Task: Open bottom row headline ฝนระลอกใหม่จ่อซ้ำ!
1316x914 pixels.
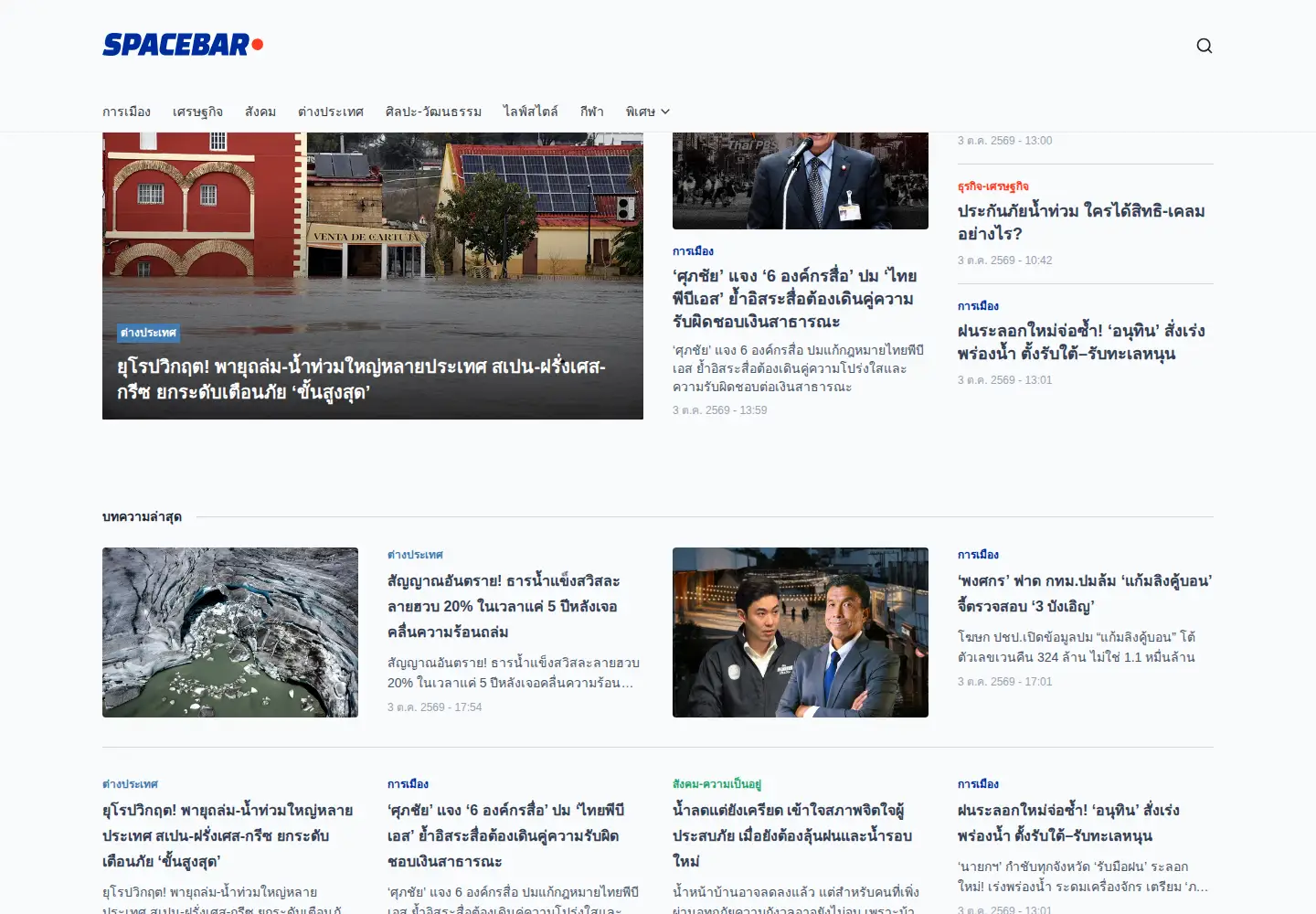Action: pyautogui.click(x=1068, y=823)
